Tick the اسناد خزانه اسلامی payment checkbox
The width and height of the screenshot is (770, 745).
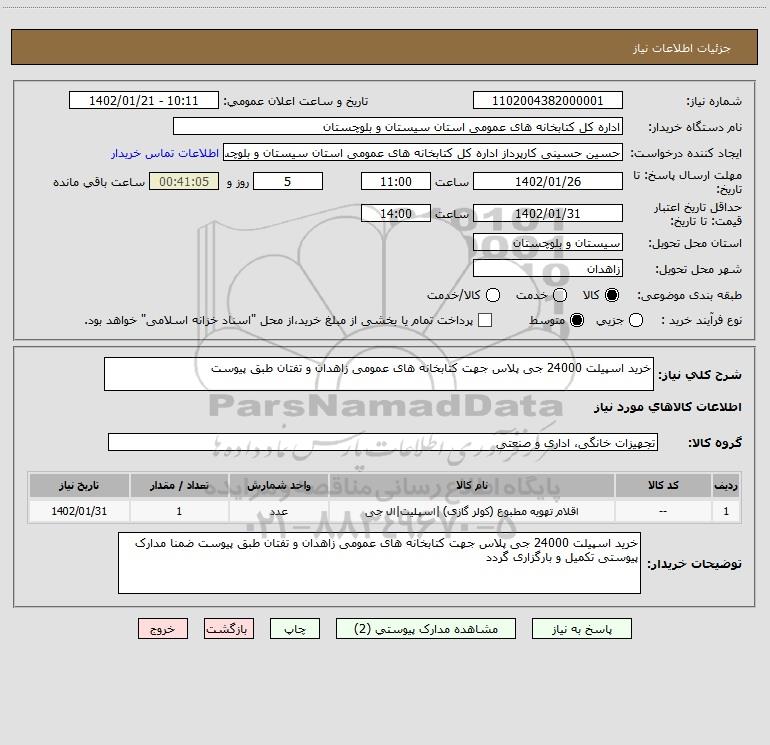[x=485, y=320]
